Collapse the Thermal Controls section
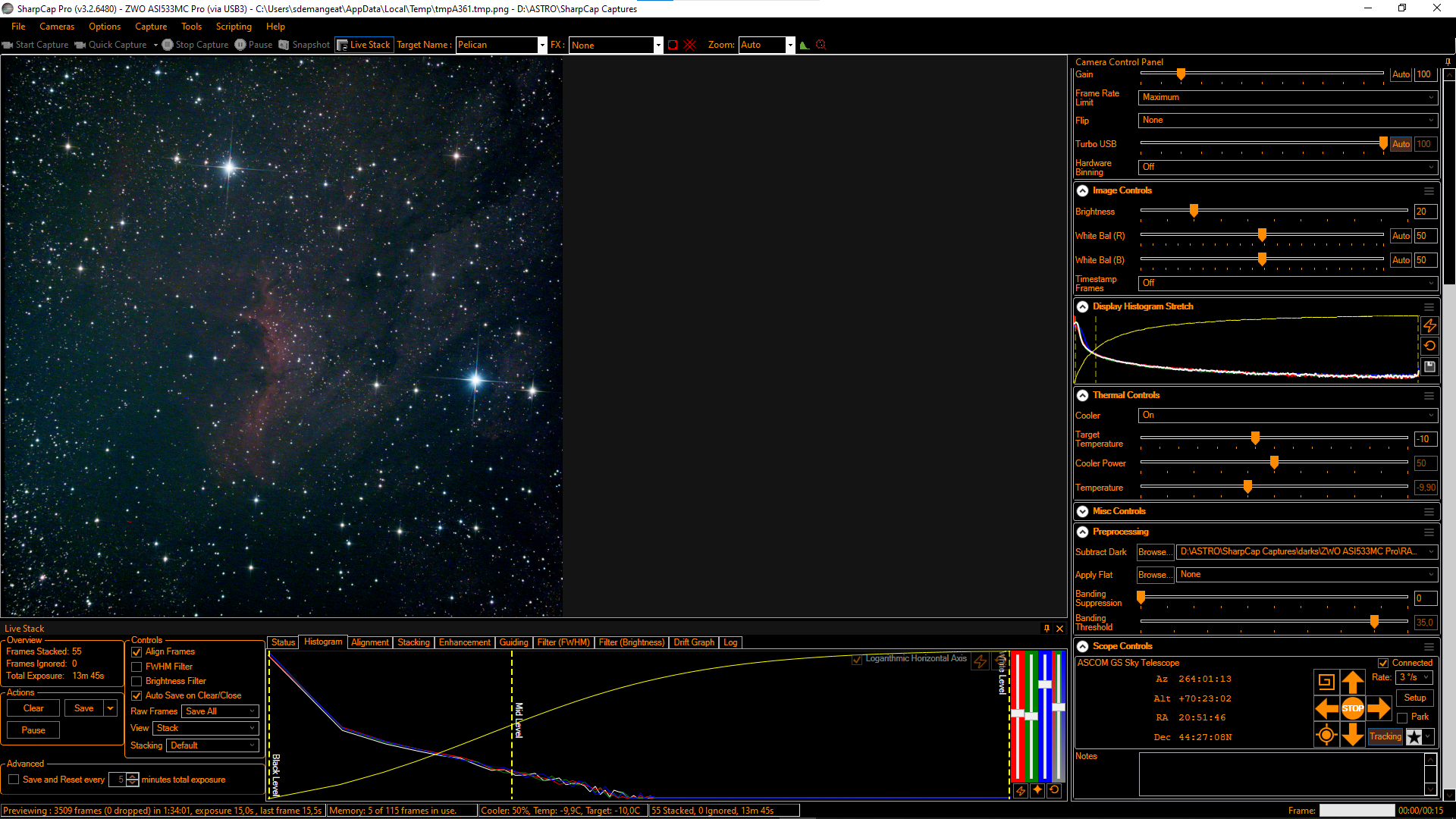Image resolution: width=1456 pixels, height=819 pixels. coord(1083,395)
